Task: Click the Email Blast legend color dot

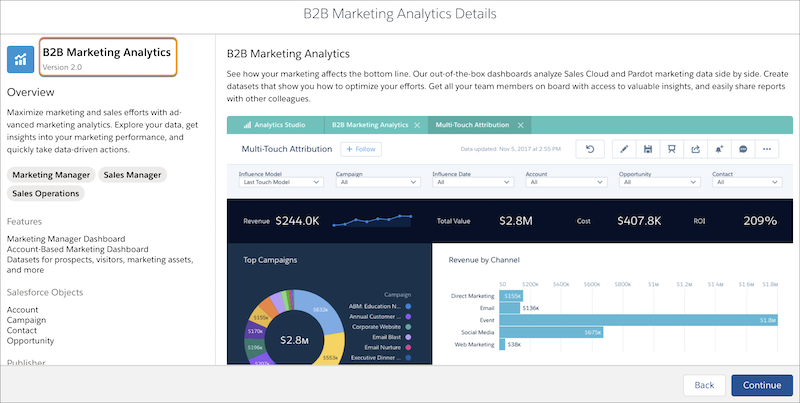Action: (x=408, y=337)
